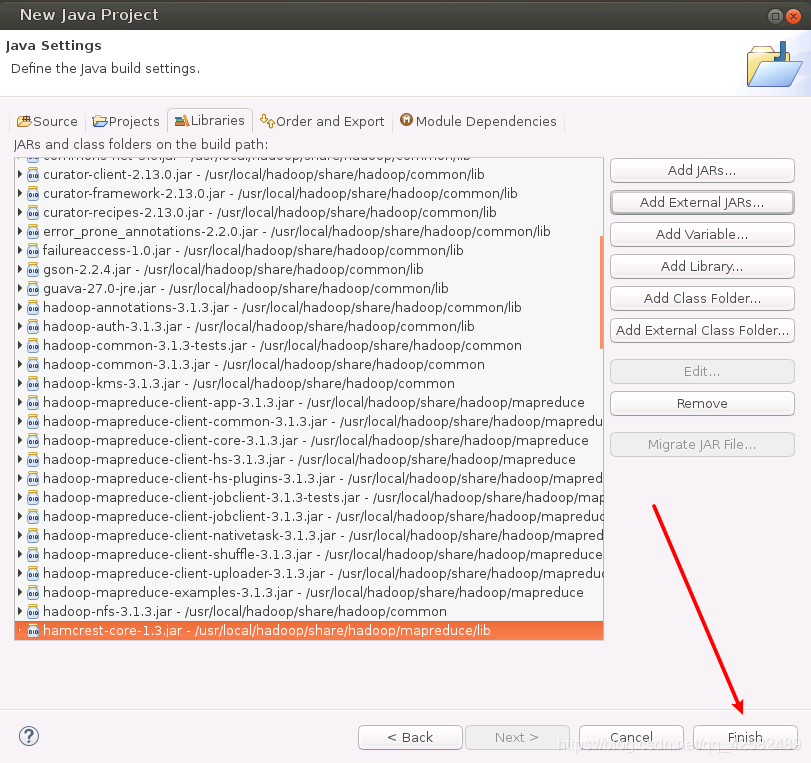Click the jar icon of hadoop-mapreduce-client-hs-plugins-3.1.3.jar

coord(33,479)
